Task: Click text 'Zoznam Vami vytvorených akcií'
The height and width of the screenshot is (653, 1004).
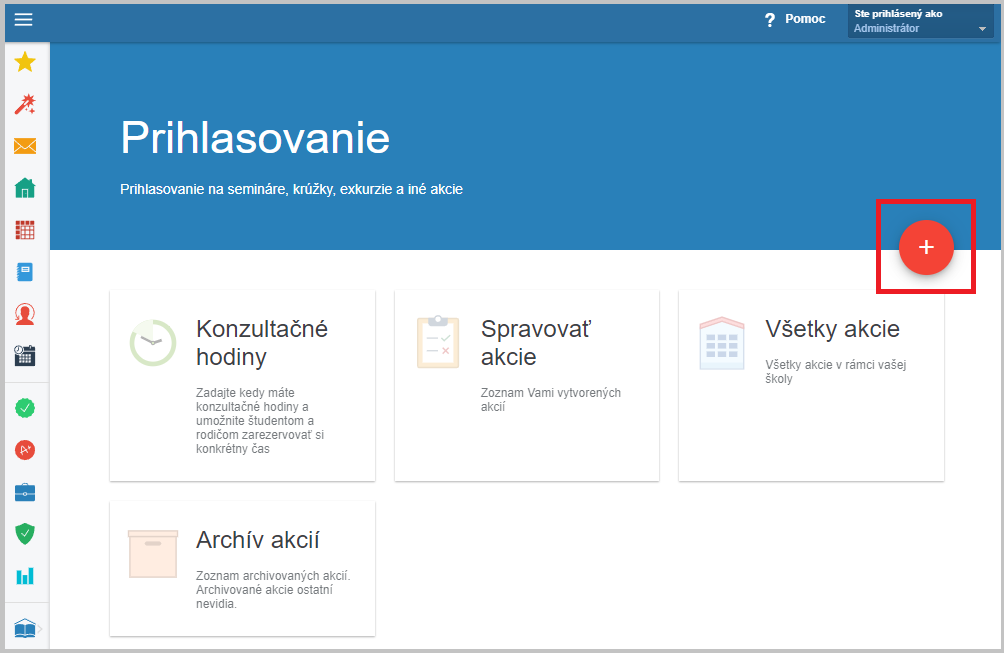Action: click(x=551, y=399)
